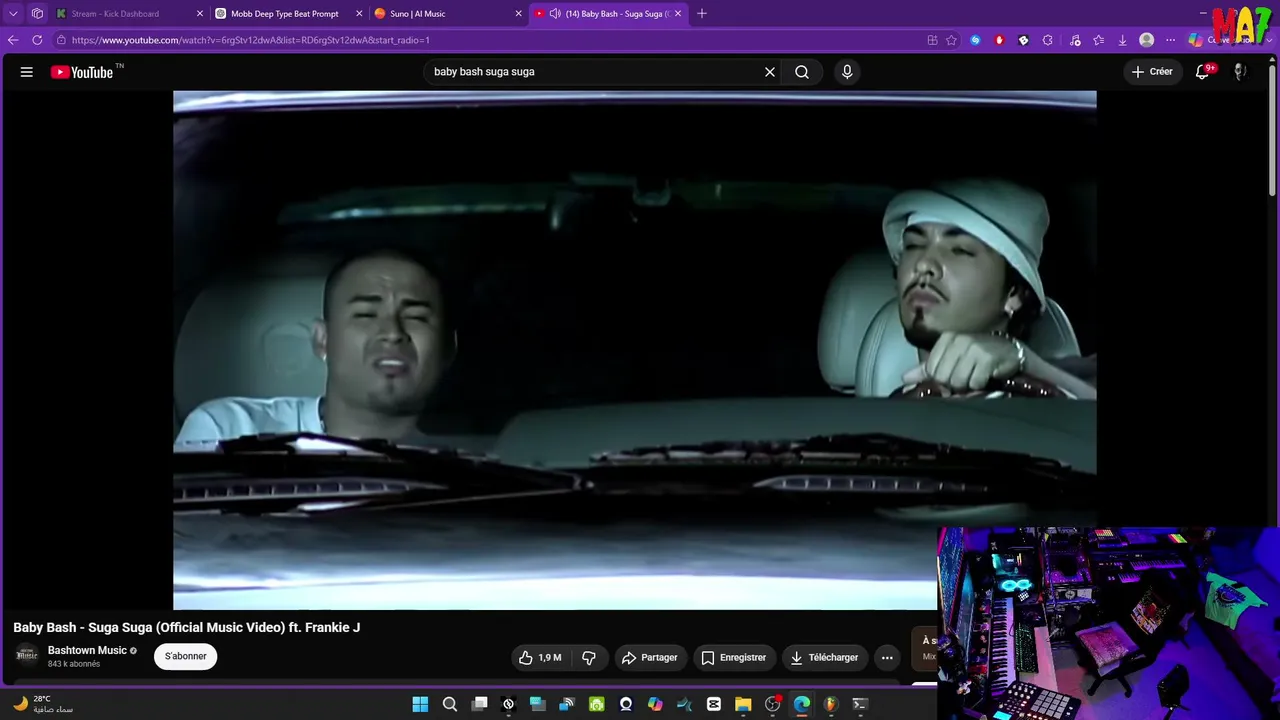Open browser favorites list
The height and width of the screenshot is (720, 1280).
click(x=1099, y=40)
